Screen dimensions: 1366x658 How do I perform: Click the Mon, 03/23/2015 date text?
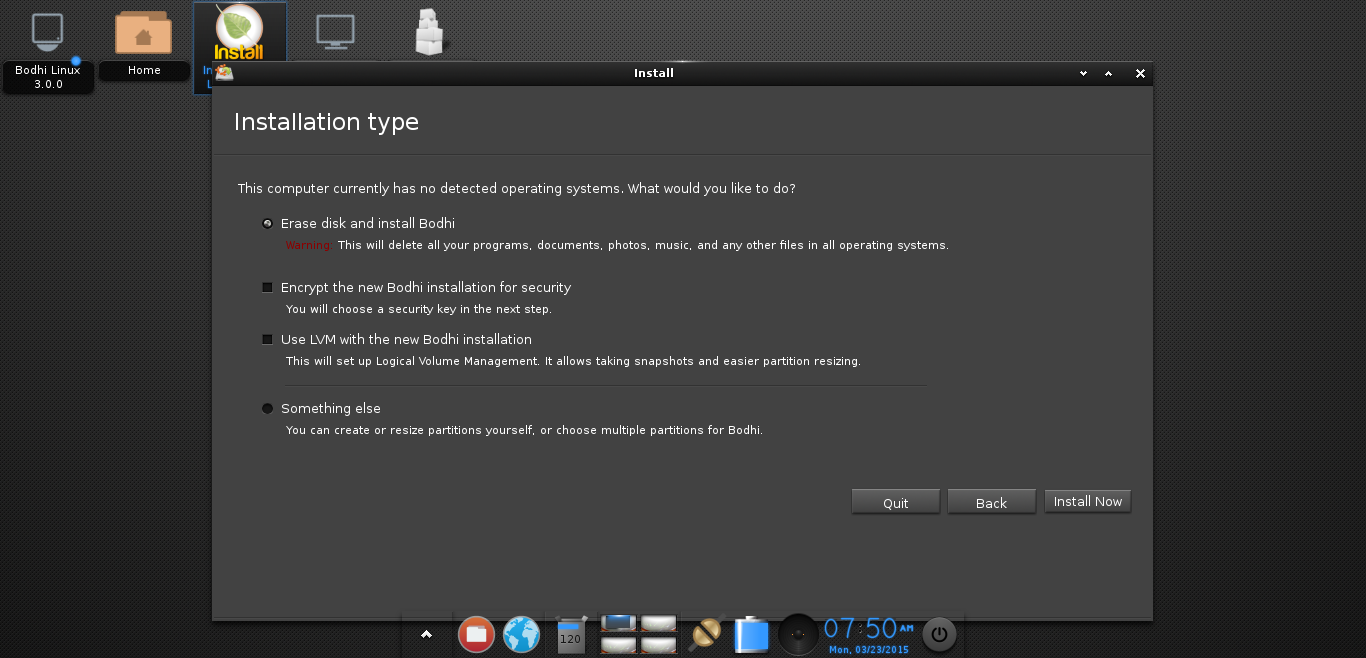(868, 649)
